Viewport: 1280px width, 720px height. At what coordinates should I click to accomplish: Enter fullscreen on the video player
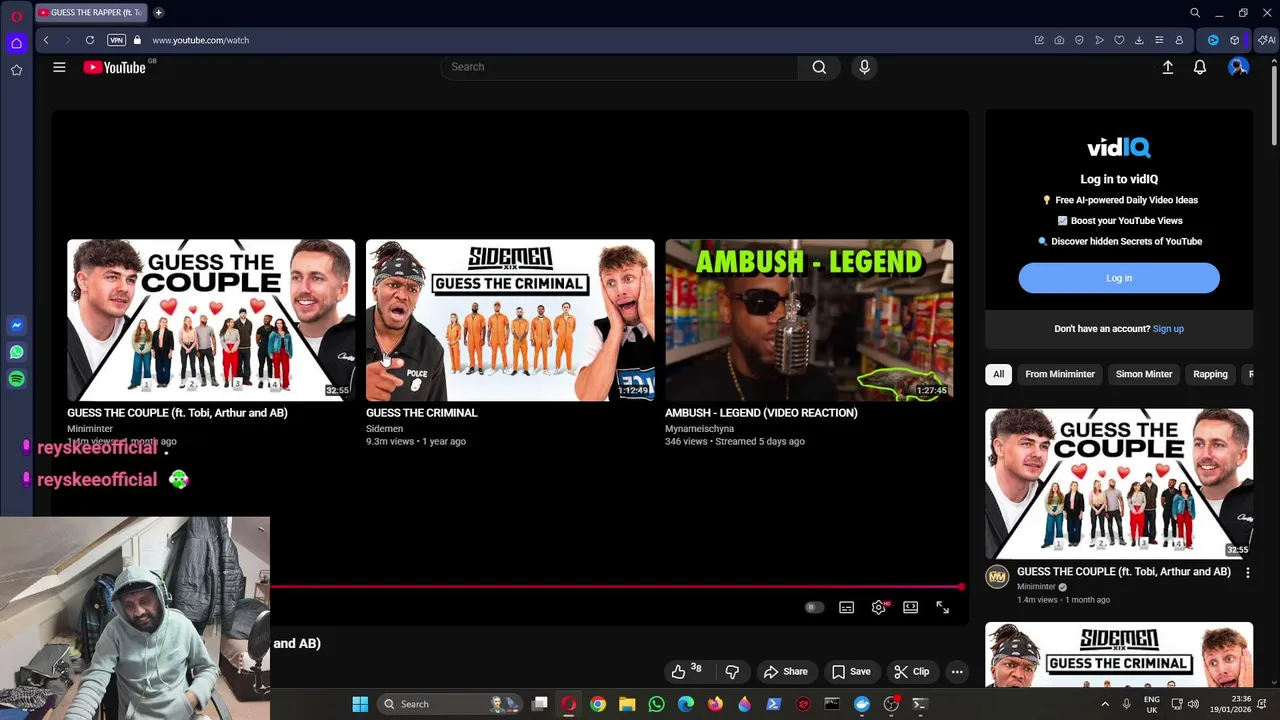942,607
